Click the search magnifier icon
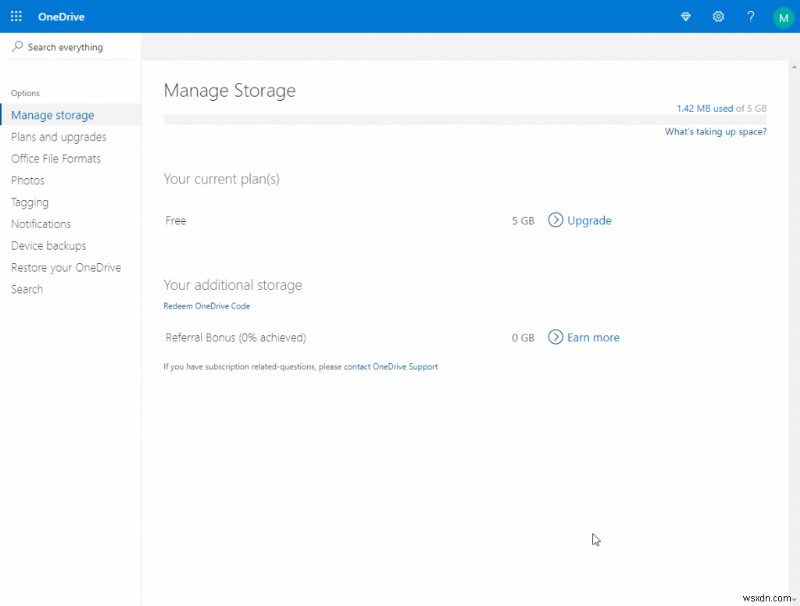 tap(17, 47)
